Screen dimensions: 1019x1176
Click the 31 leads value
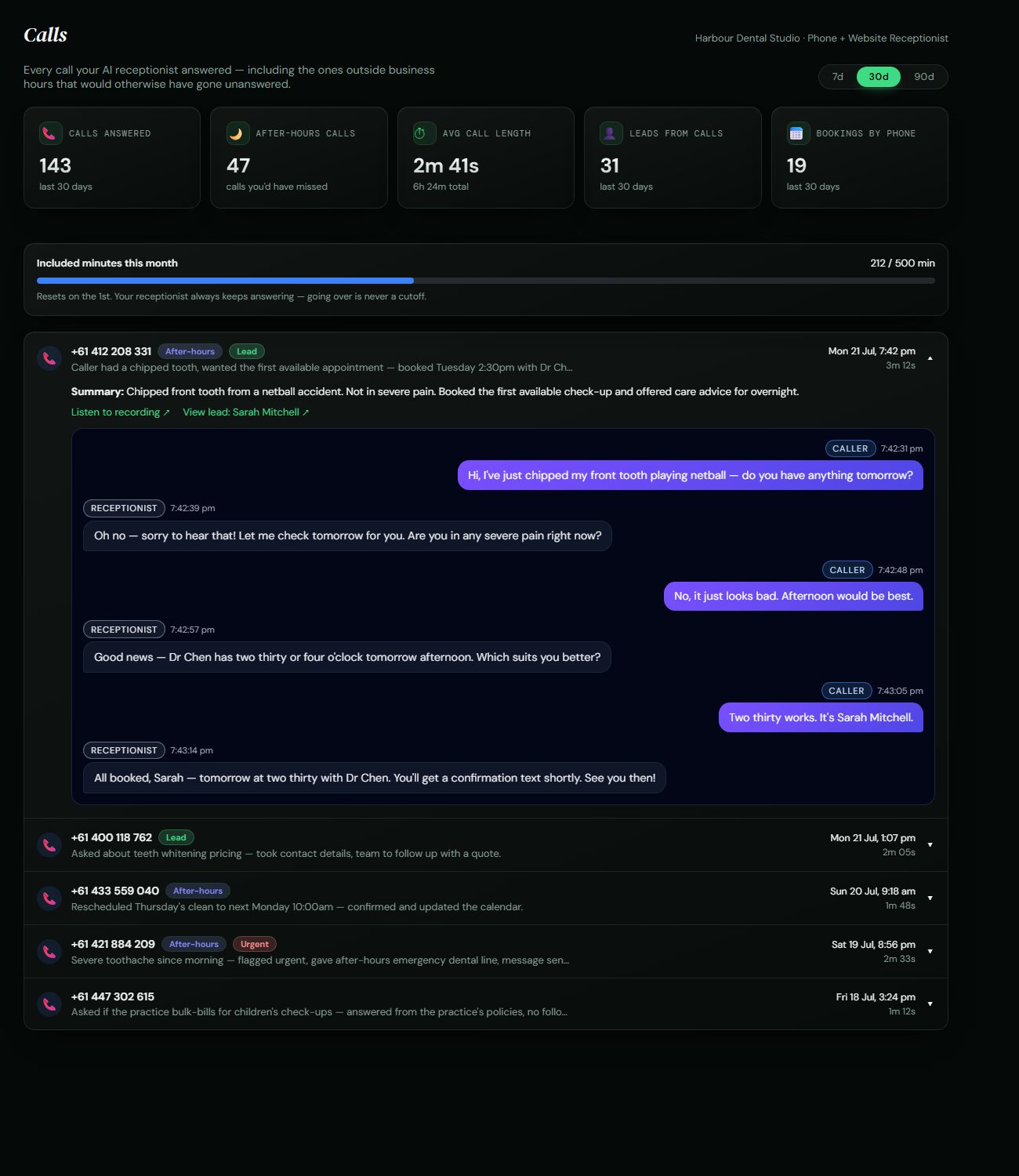pos(610,166)
